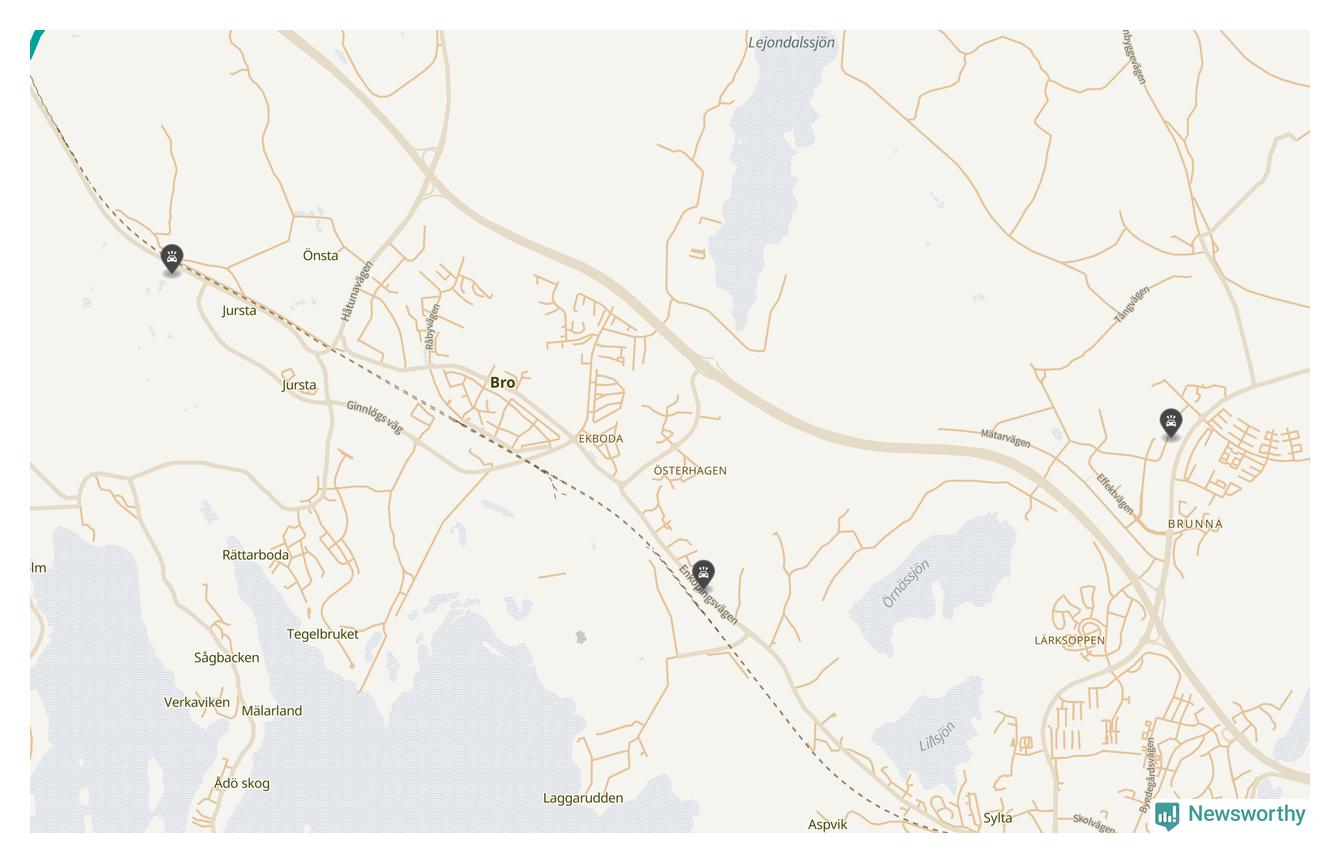Click the car marker near Brunna

click(1171, 423)
